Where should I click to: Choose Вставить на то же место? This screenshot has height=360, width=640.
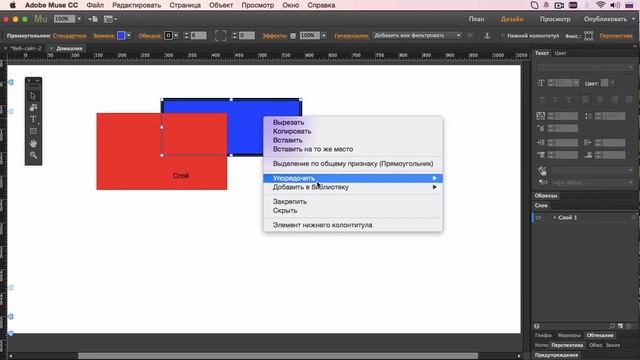pyautogui.click(x=313, y=149)
